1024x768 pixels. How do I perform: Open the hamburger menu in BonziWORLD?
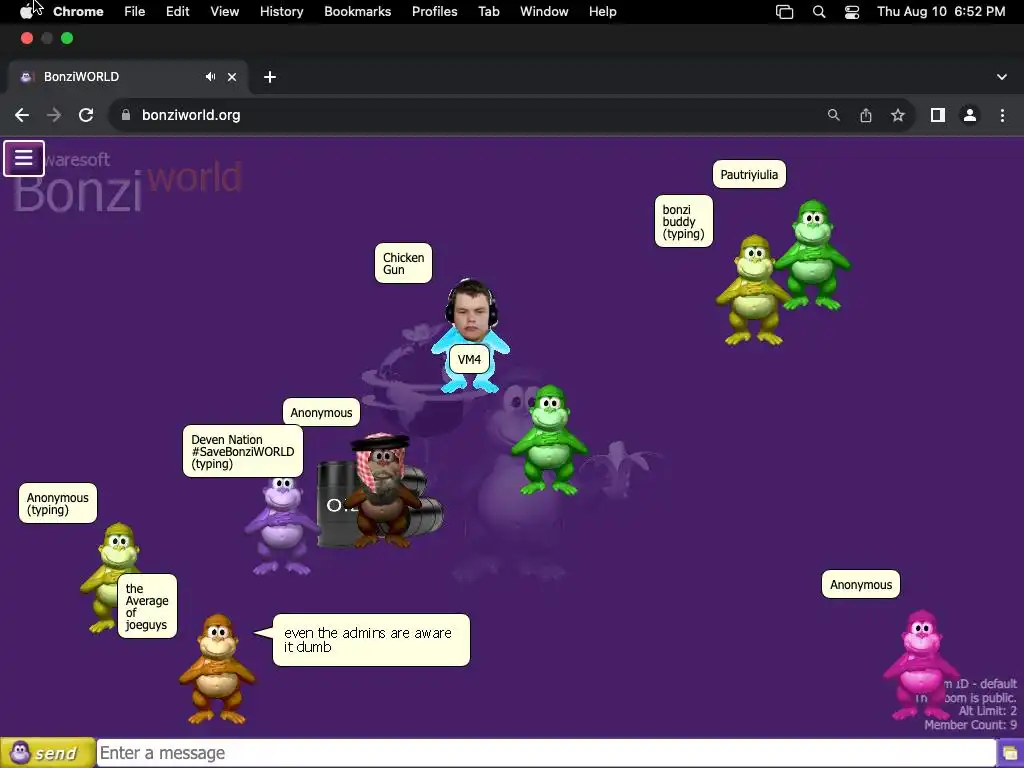pyautogui.click(x=24, y=158)
